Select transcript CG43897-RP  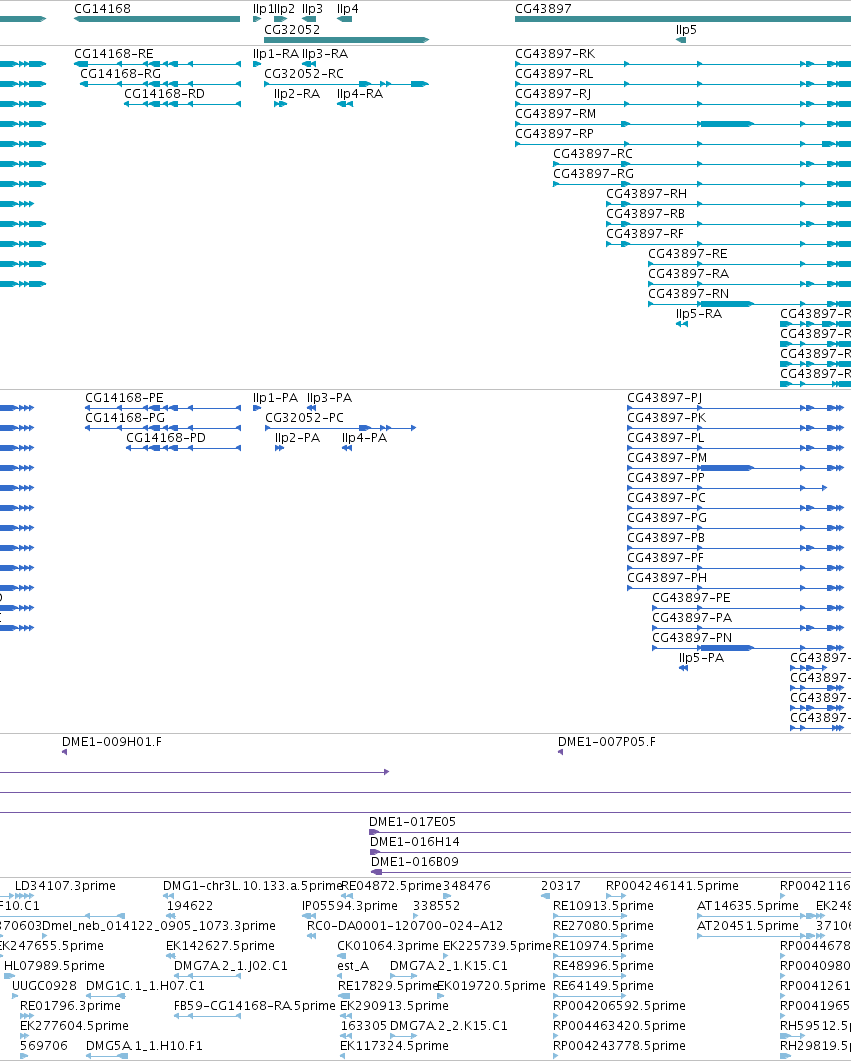point(554,134)
